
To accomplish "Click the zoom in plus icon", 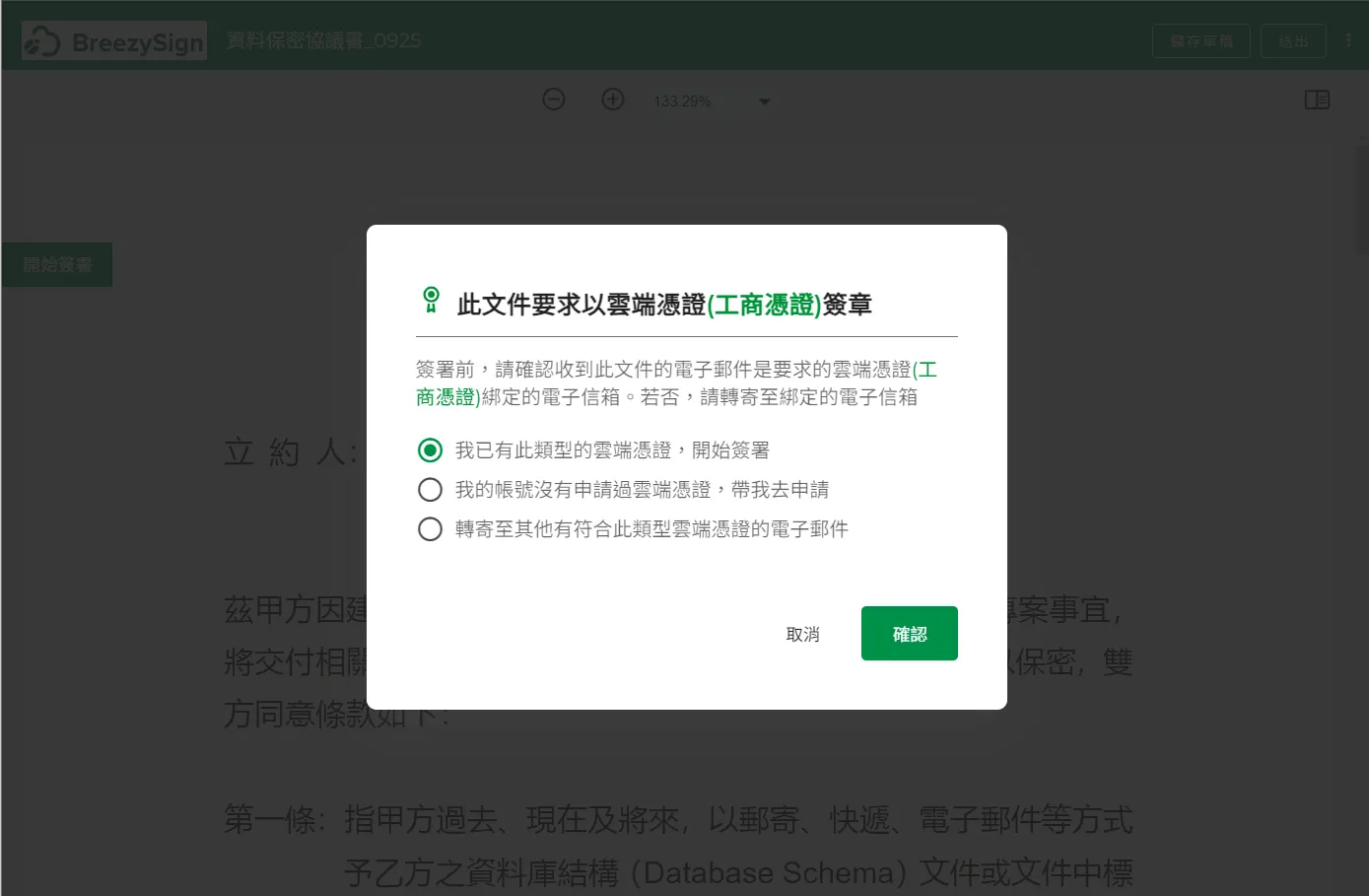I will pos(612,100).
